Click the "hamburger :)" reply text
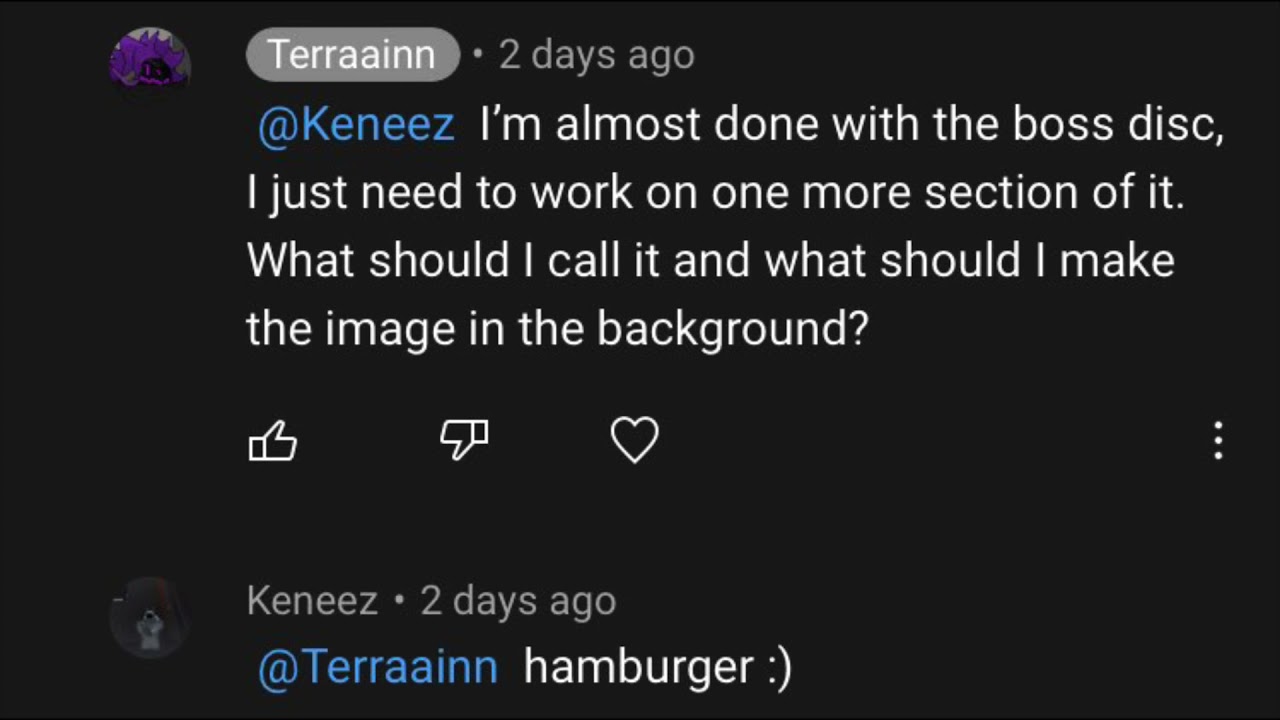 pyautogui.click(x=657, y=667)
